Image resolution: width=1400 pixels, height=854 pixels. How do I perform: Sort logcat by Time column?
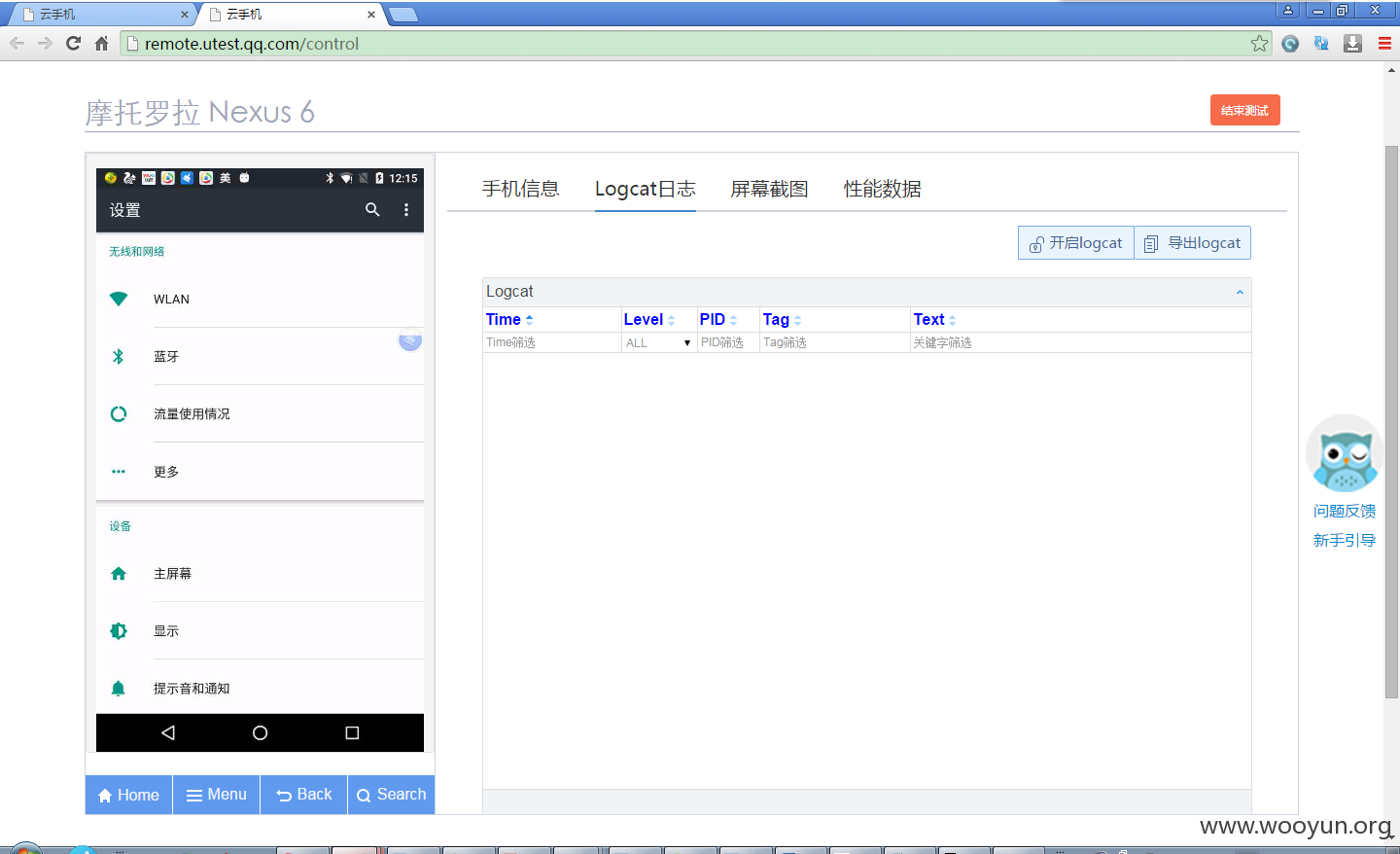coord(509,319)
